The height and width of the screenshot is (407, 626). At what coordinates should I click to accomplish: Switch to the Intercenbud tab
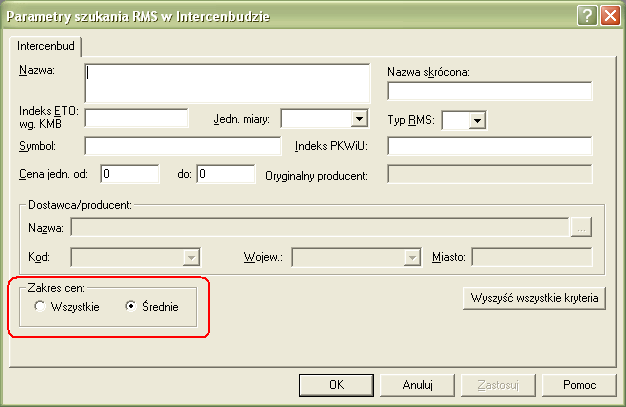tap(46, 46)
